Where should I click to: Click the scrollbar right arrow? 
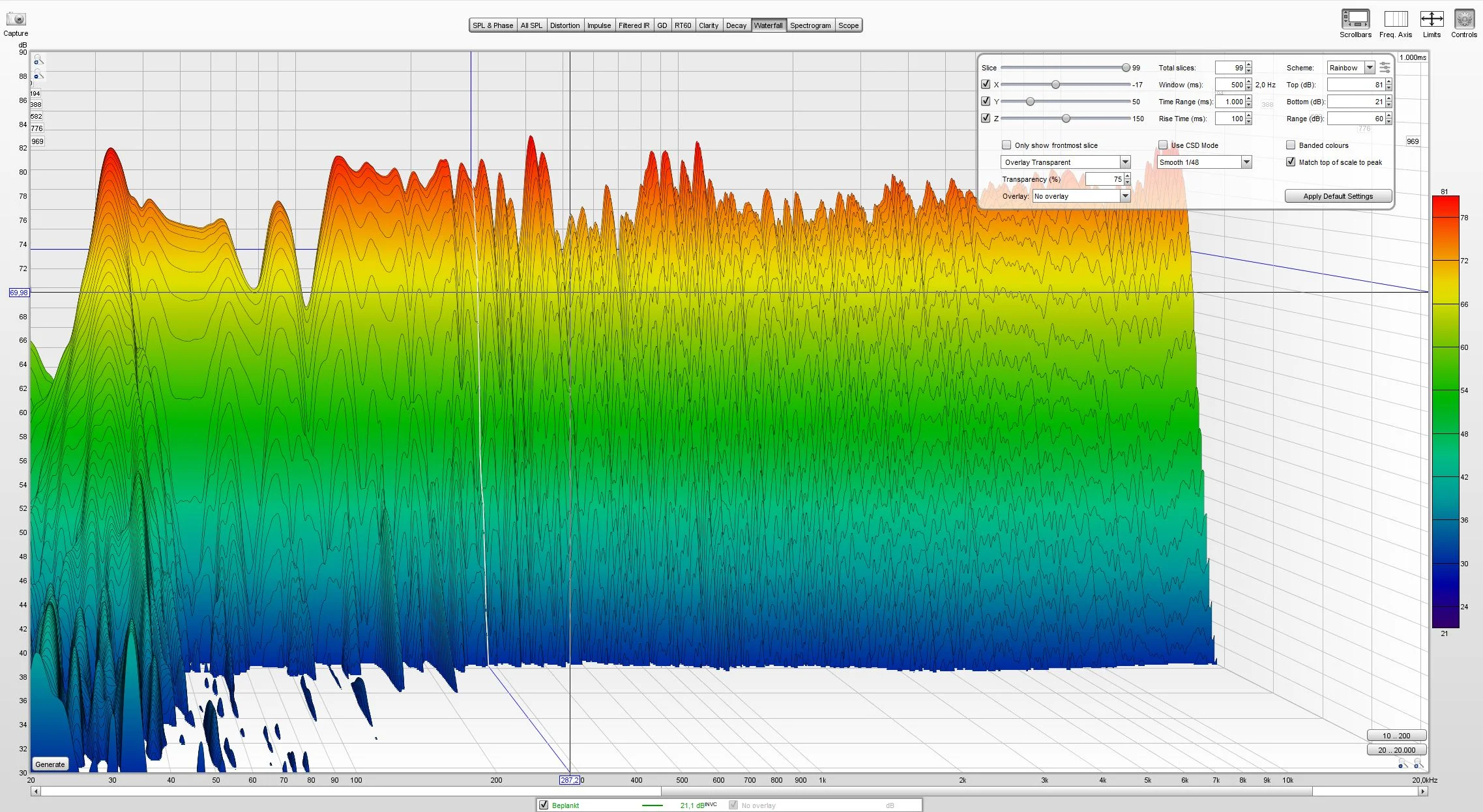coord(1422,791)
